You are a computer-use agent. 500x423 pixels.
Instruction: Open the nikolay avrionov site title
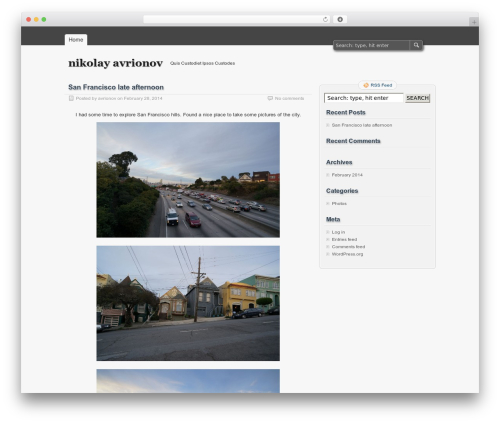pos(115,63)
